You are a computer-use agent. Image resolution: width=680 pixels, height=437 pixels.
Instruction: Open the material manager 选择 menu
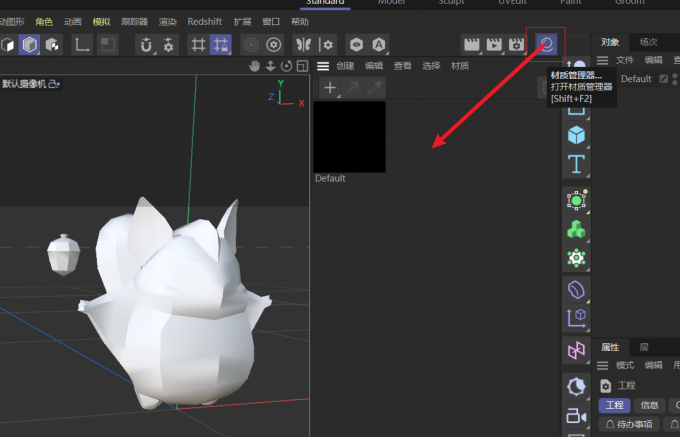pos(431,66)
